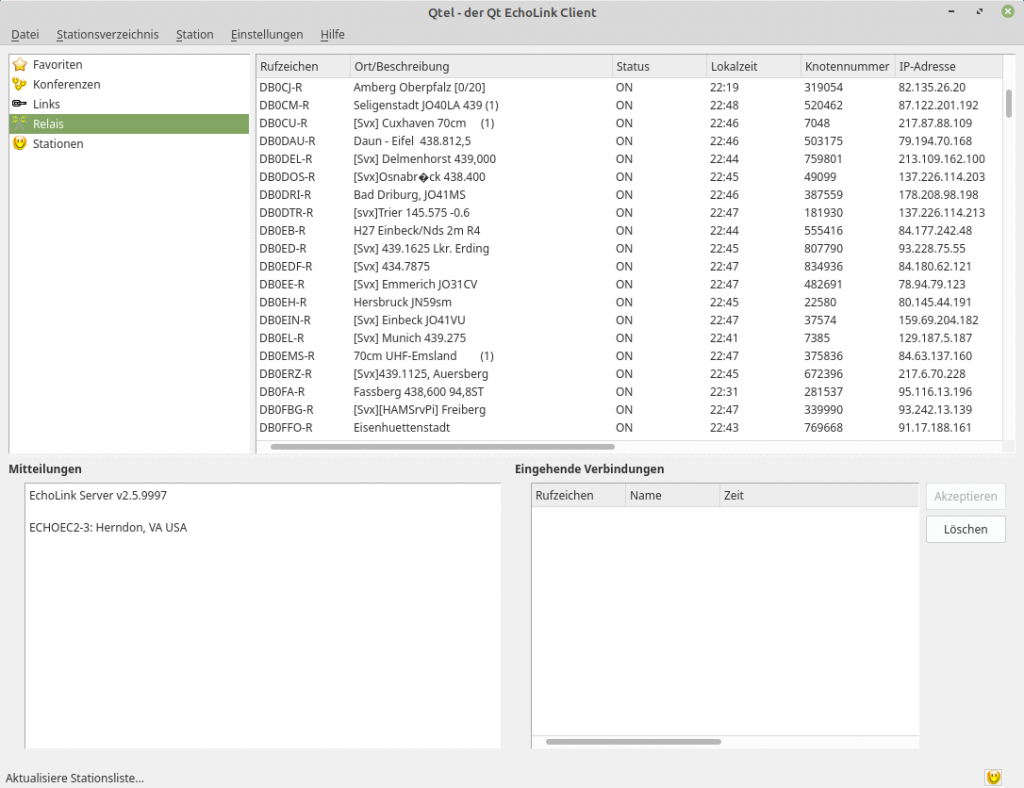This screenshot has width=1024, height=788.
Task: Select station DB0CJ-R
Action: click(280, 87)
